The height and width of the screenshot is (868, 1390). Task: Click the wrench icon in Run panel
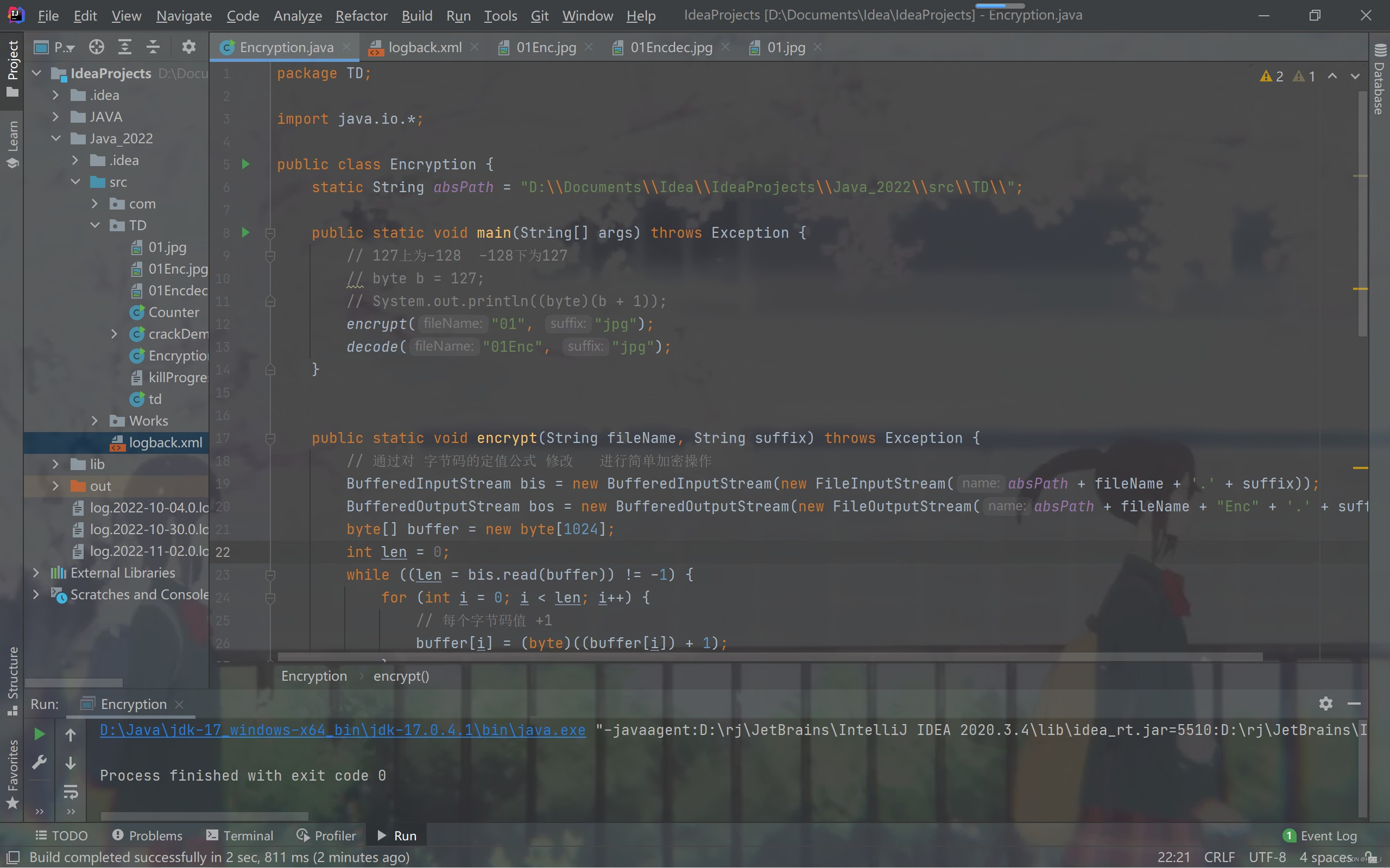[x=39, y=762]
